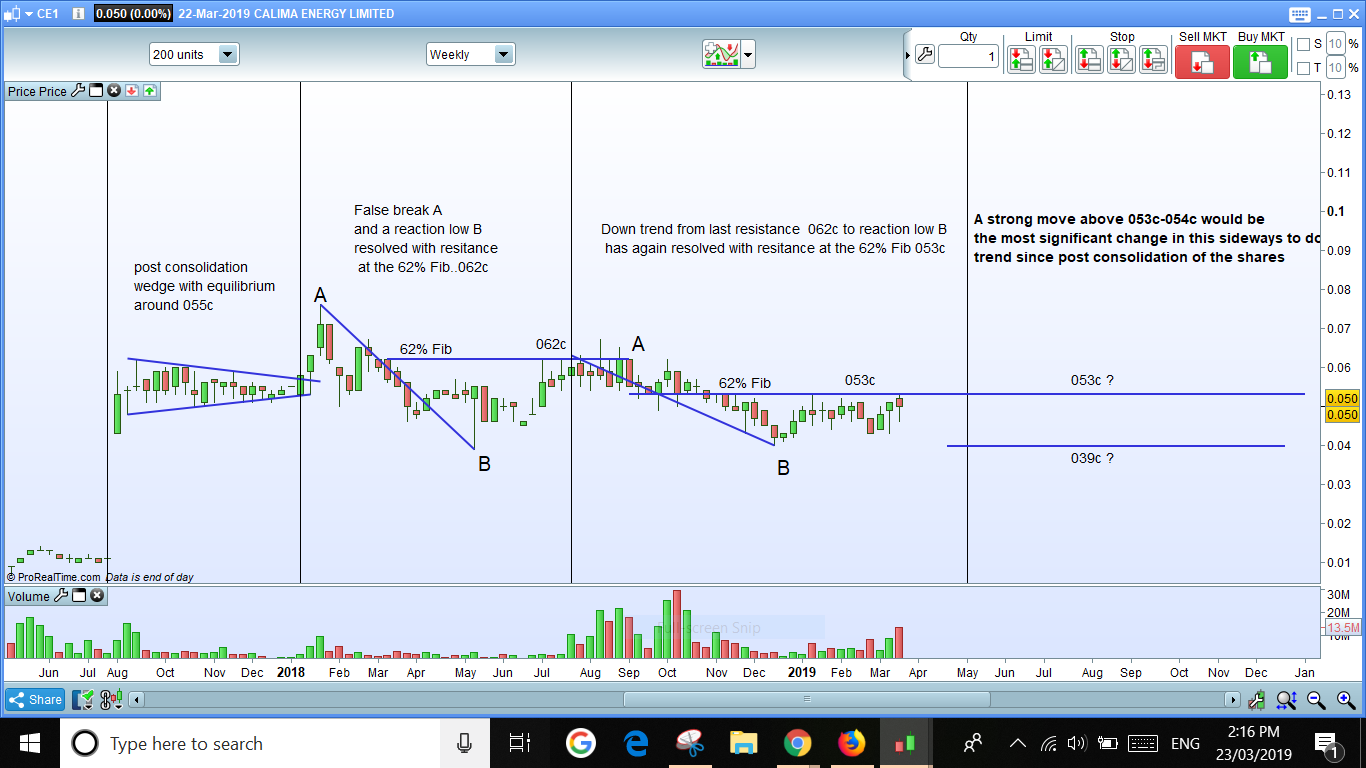Open Microsoft Edge on taskbar

point(635,743)
